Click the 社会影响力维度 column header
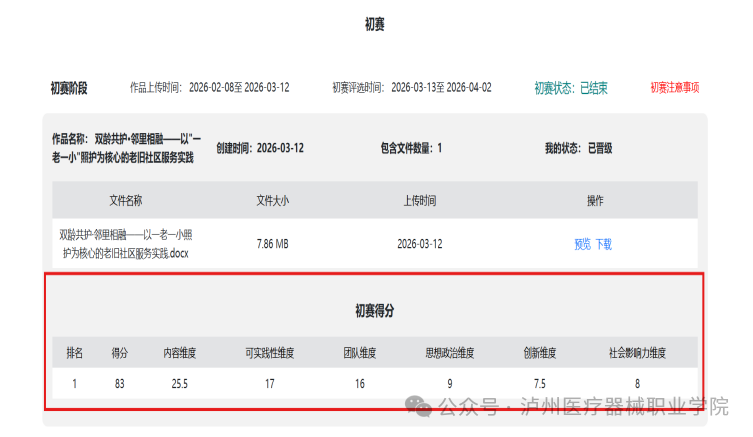The width and height of the screenshot is (753, 437). coord(637,353)
